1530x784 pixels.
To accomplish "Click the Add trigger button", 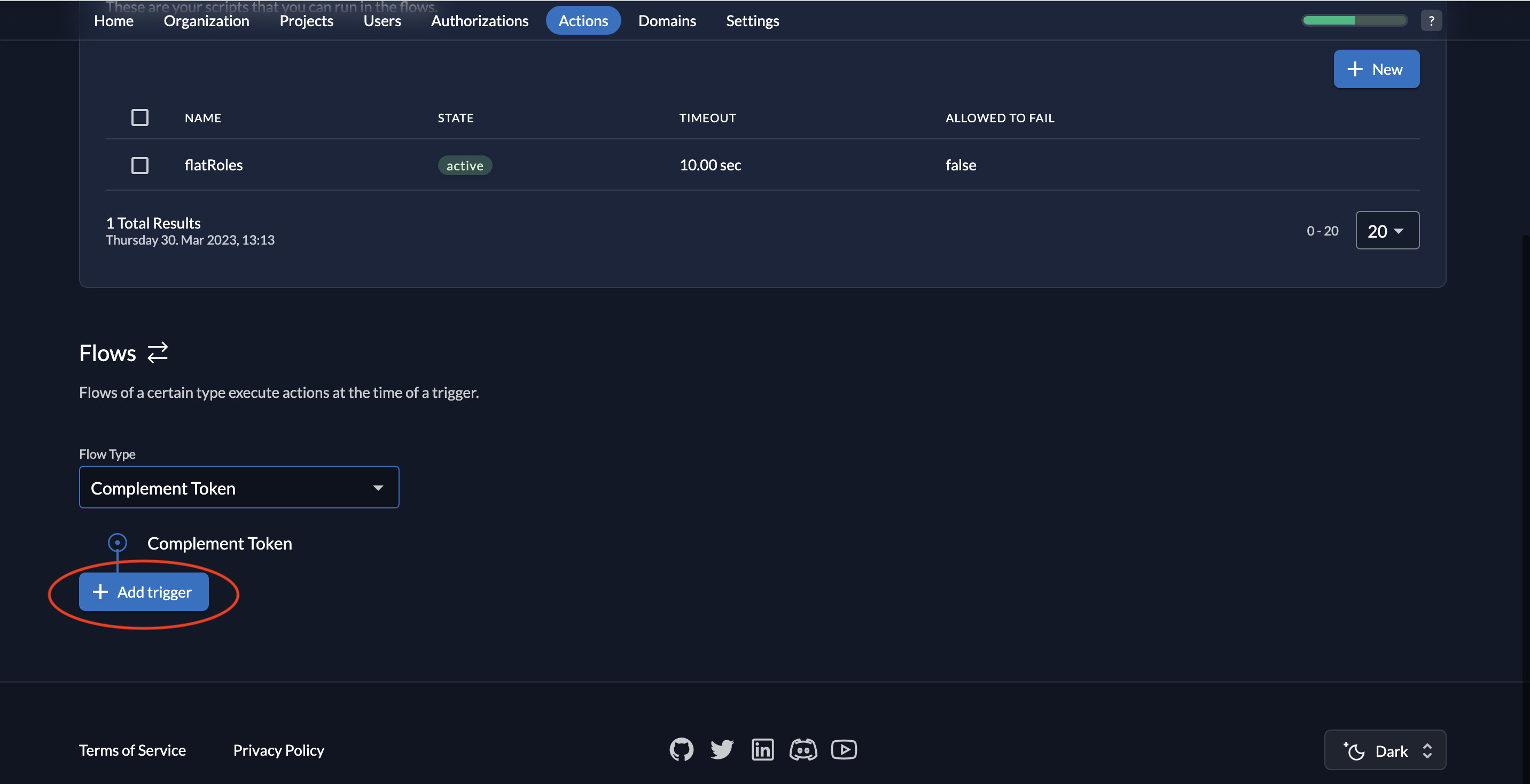I will [144, 592].
